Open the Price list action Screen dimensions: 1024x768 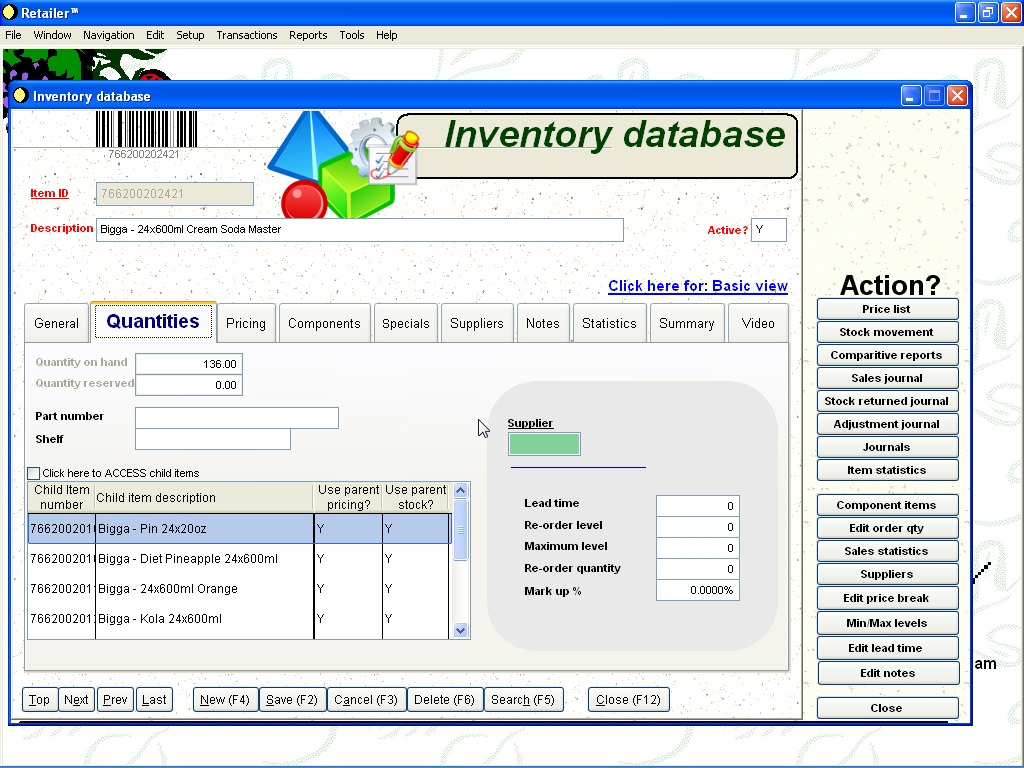tap(886, 309)
